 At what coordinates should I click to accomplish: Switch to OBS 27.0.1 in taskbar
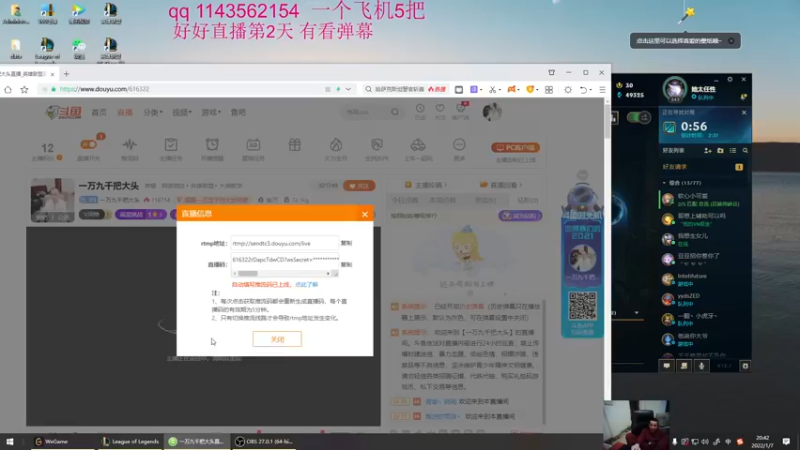pyautogui.click(x=264, y=441)
